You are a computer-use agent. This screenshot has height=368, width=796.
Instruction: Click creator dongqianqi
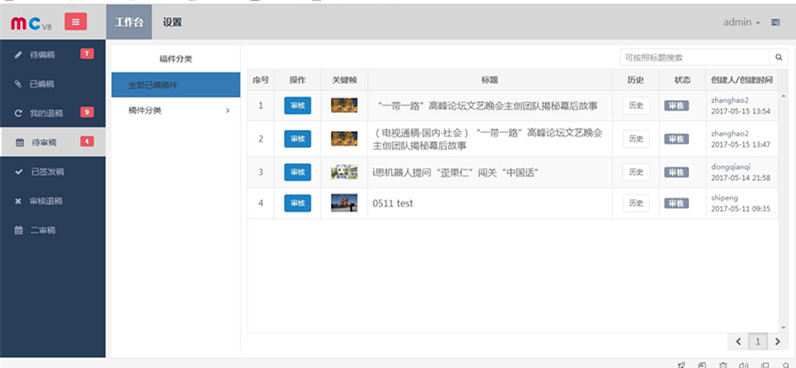pos(731,167)
